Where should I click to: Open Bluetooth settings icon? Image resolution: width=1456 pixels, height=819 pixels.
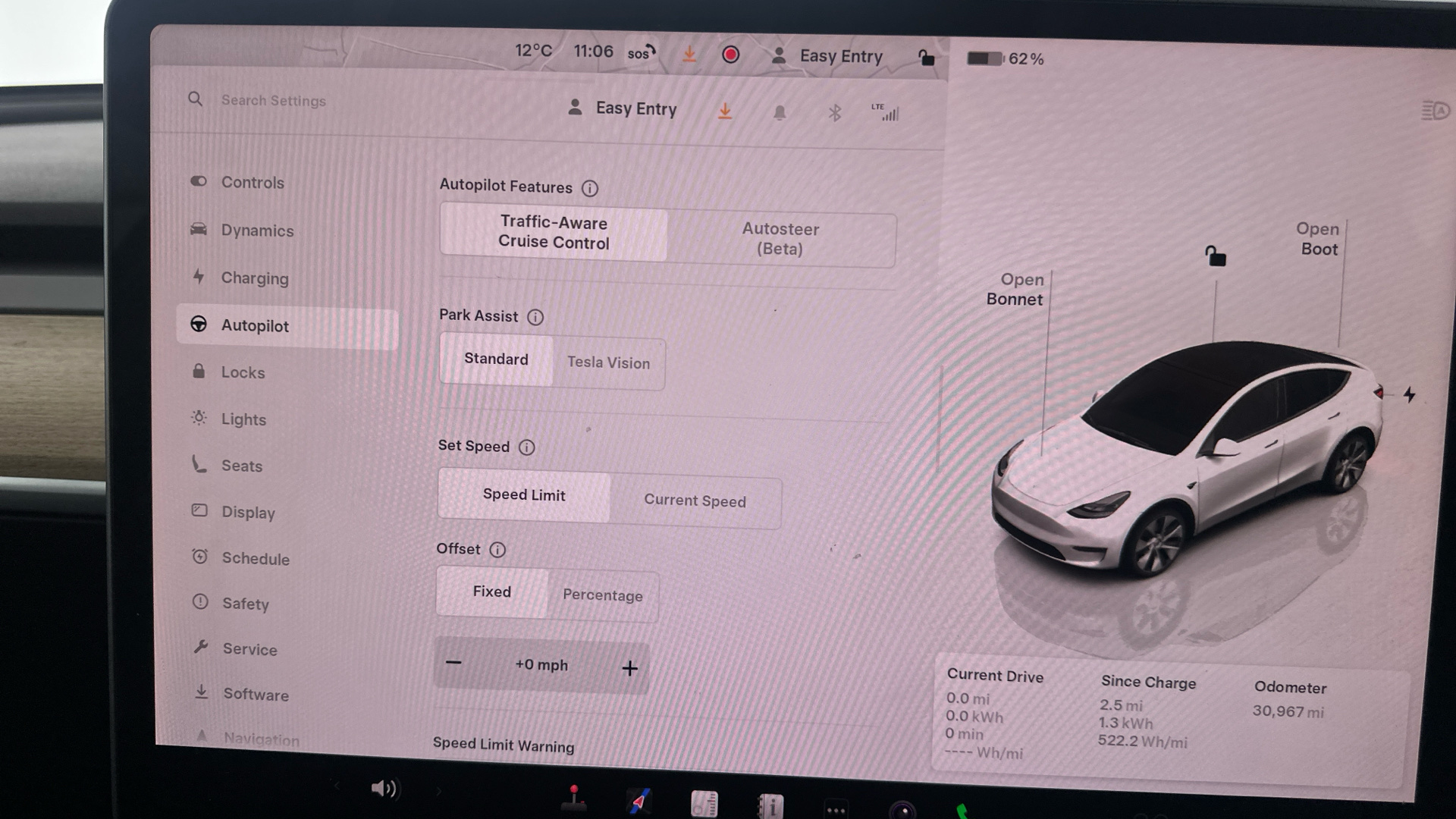tap(834, 113)
